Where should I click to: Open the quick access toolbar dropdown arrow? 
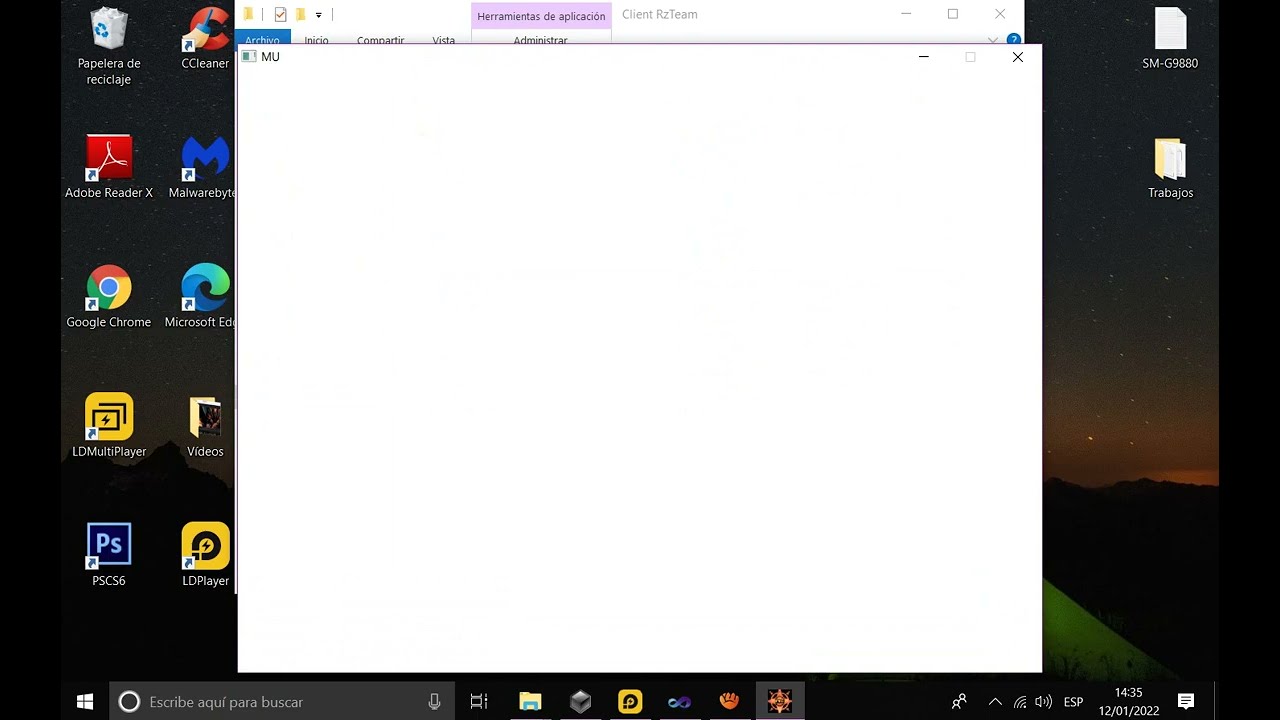point(319,15)
